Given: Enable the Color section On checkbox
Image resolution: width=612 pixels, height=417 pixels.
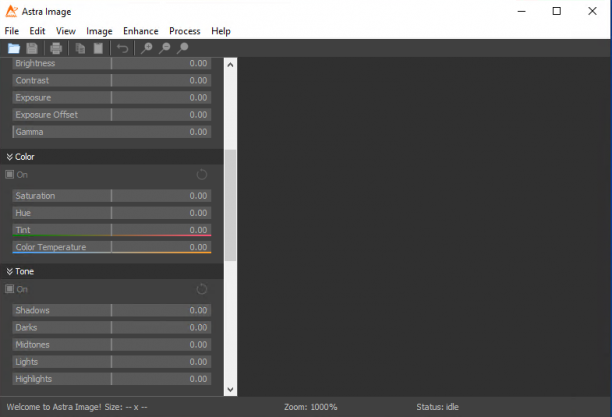Looking at the screenshot, I should tap(9, 175).
